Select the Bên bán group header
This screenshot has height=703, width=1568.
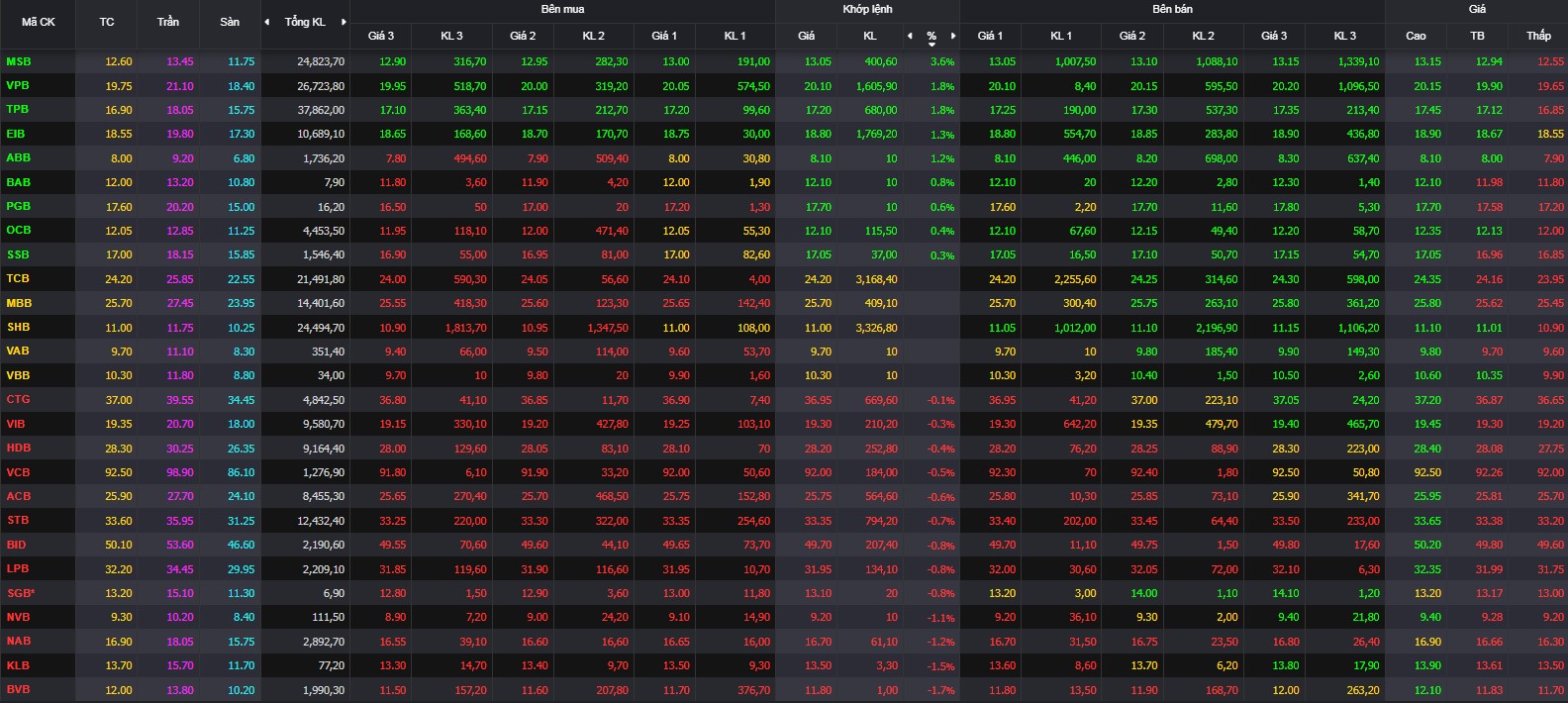point(1172,9)
